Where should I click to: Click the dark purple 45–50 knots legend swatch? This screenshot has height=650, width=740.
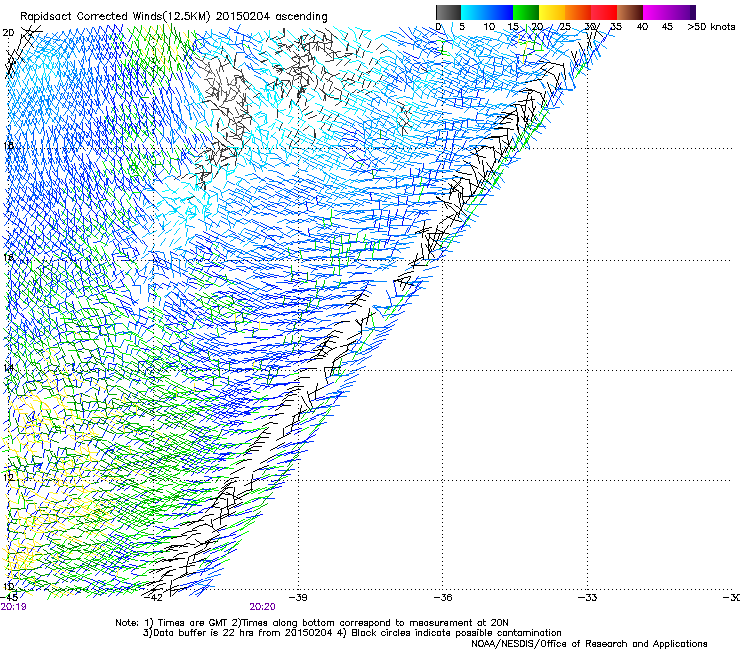682,12
